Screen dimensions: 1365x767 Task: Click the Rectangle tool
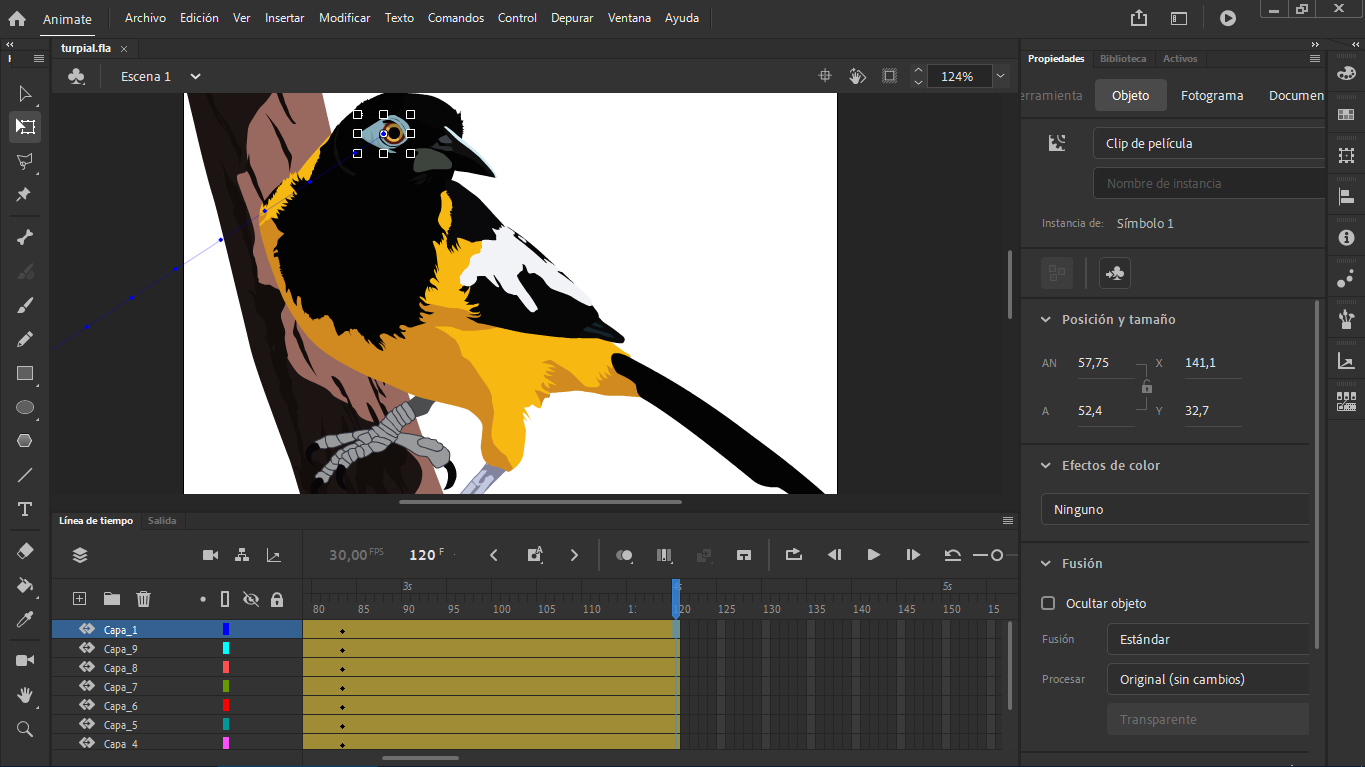click(x=25, y=373)
